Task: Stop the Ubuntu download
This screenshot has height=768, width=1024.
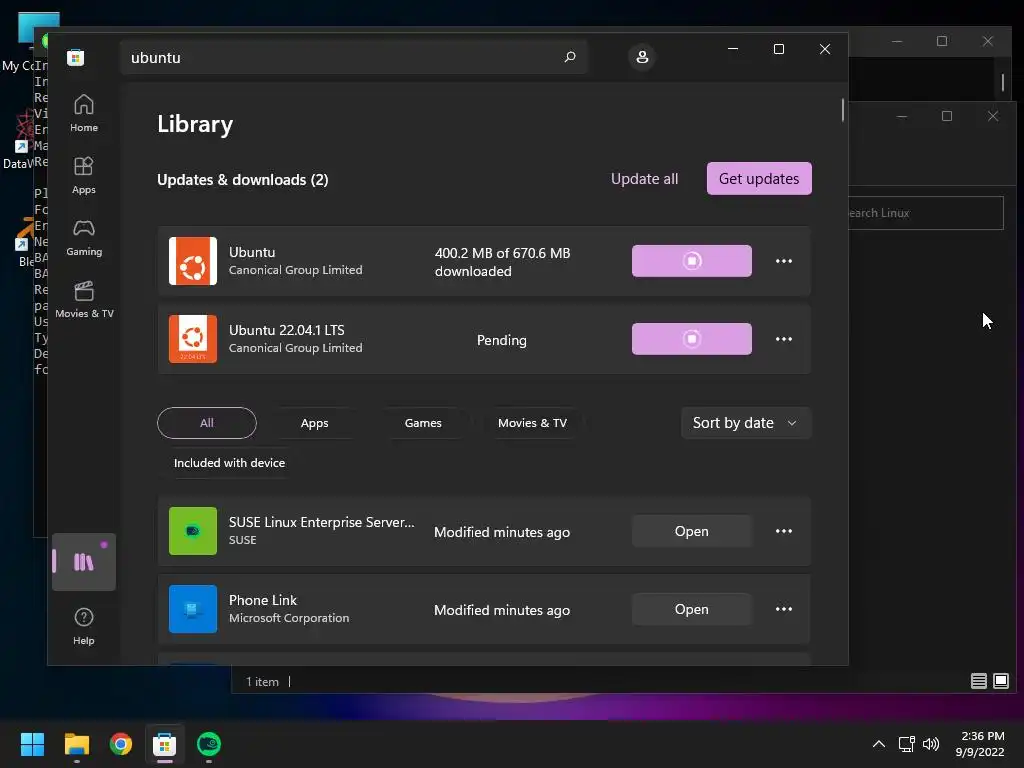Action: [x=692, y=261]
